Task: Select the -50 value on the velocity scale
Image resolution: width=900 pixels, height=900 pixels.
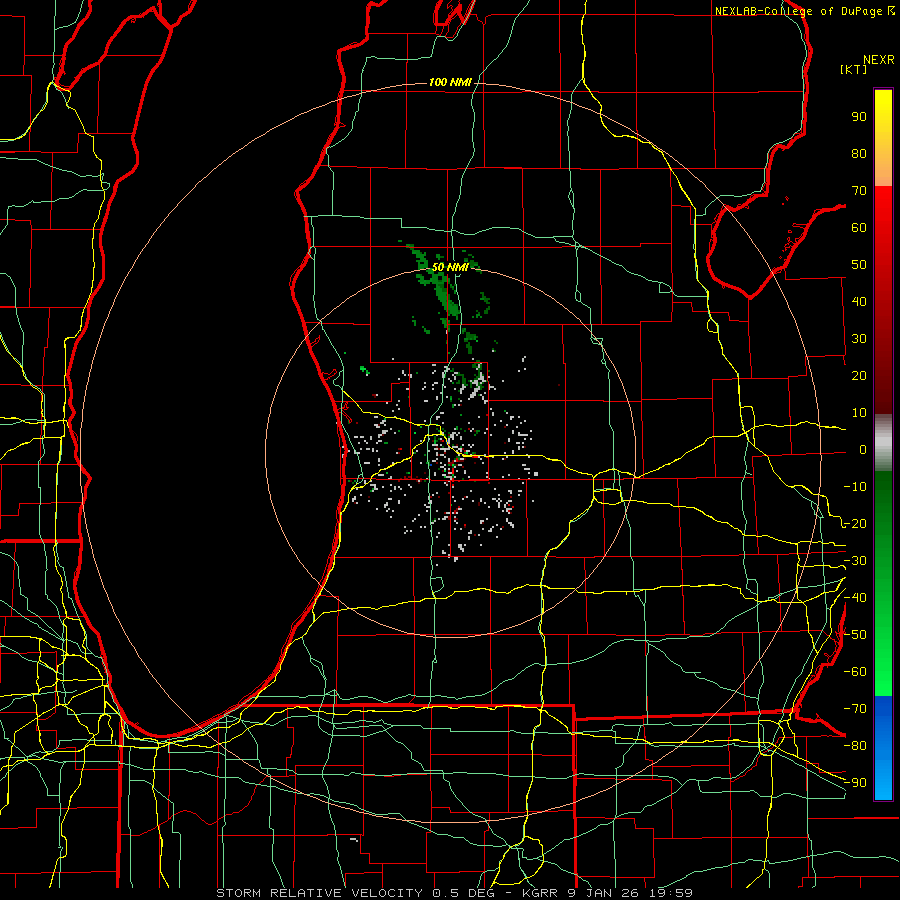Action: coord(855,635)
